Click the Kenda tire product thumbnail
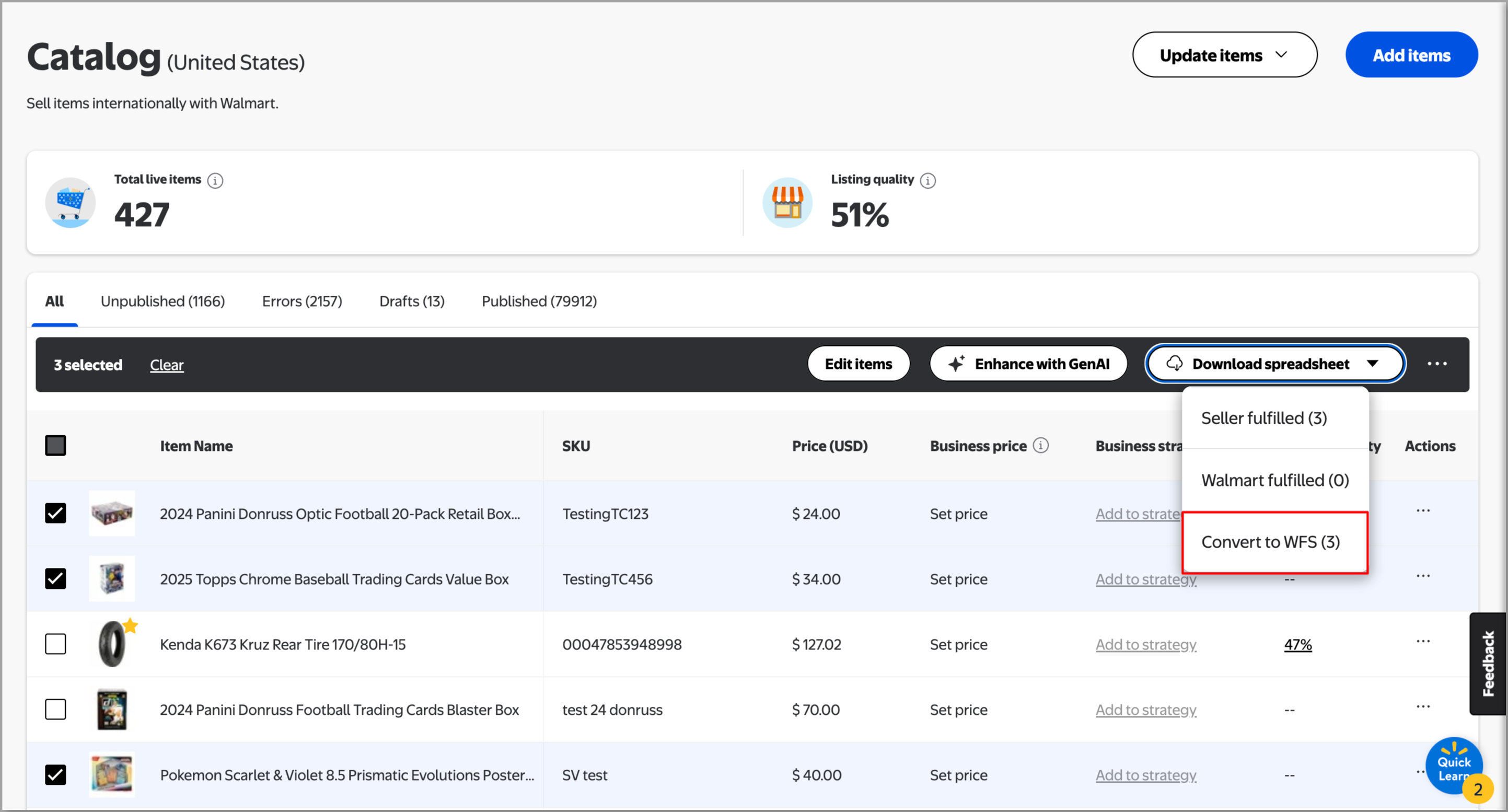The width and height of the screenshot is (1508, 812). coord(112,644)
